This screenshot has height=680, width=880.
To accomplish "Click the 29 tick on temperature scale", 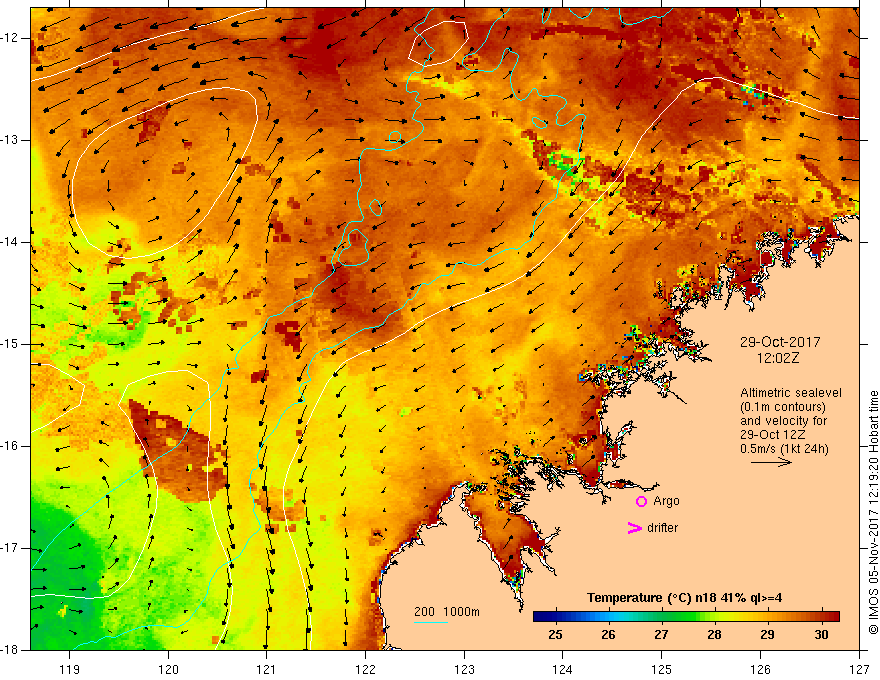I will click(x=767, y=635).
